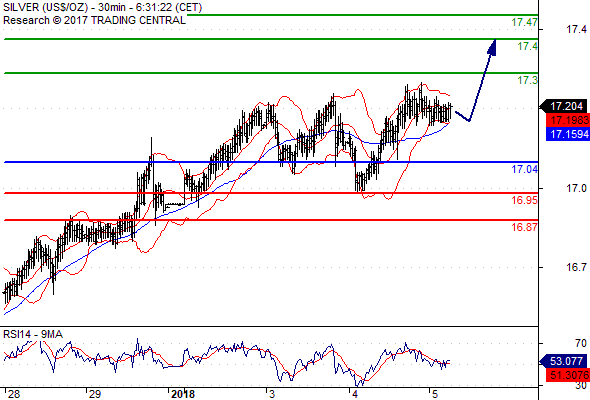
Task: Click the black 17.204 current price tag
Action: point(564,106)
